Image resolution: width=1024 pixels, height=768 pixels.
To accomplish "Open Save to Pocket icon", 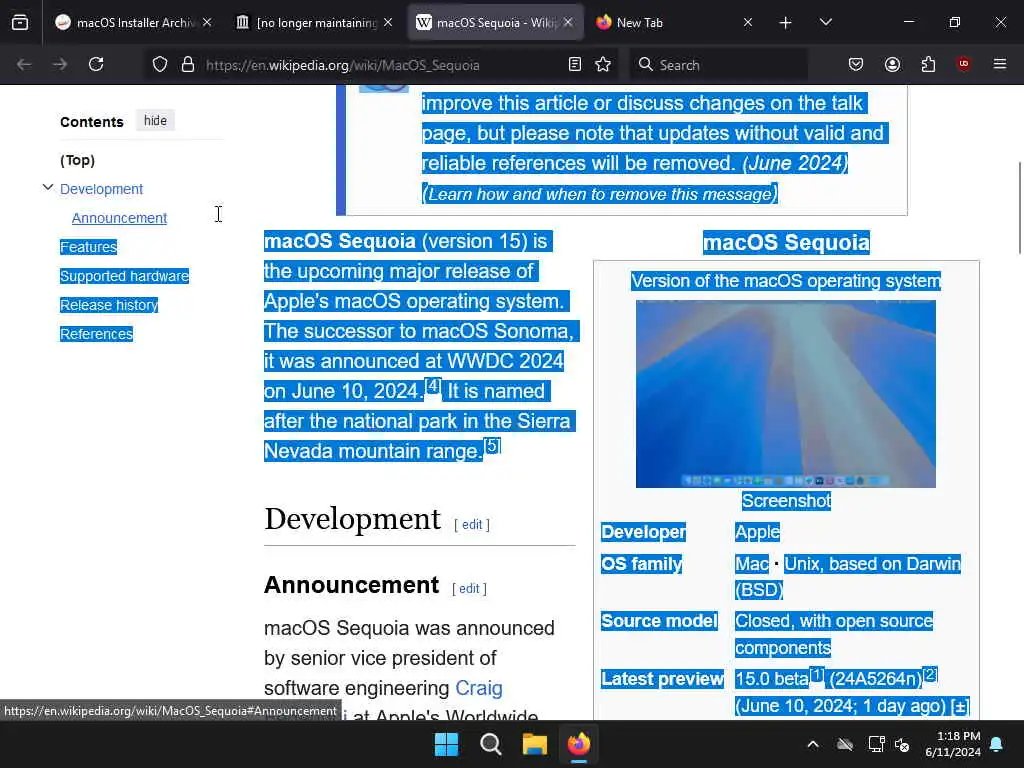I will (856, 64).
